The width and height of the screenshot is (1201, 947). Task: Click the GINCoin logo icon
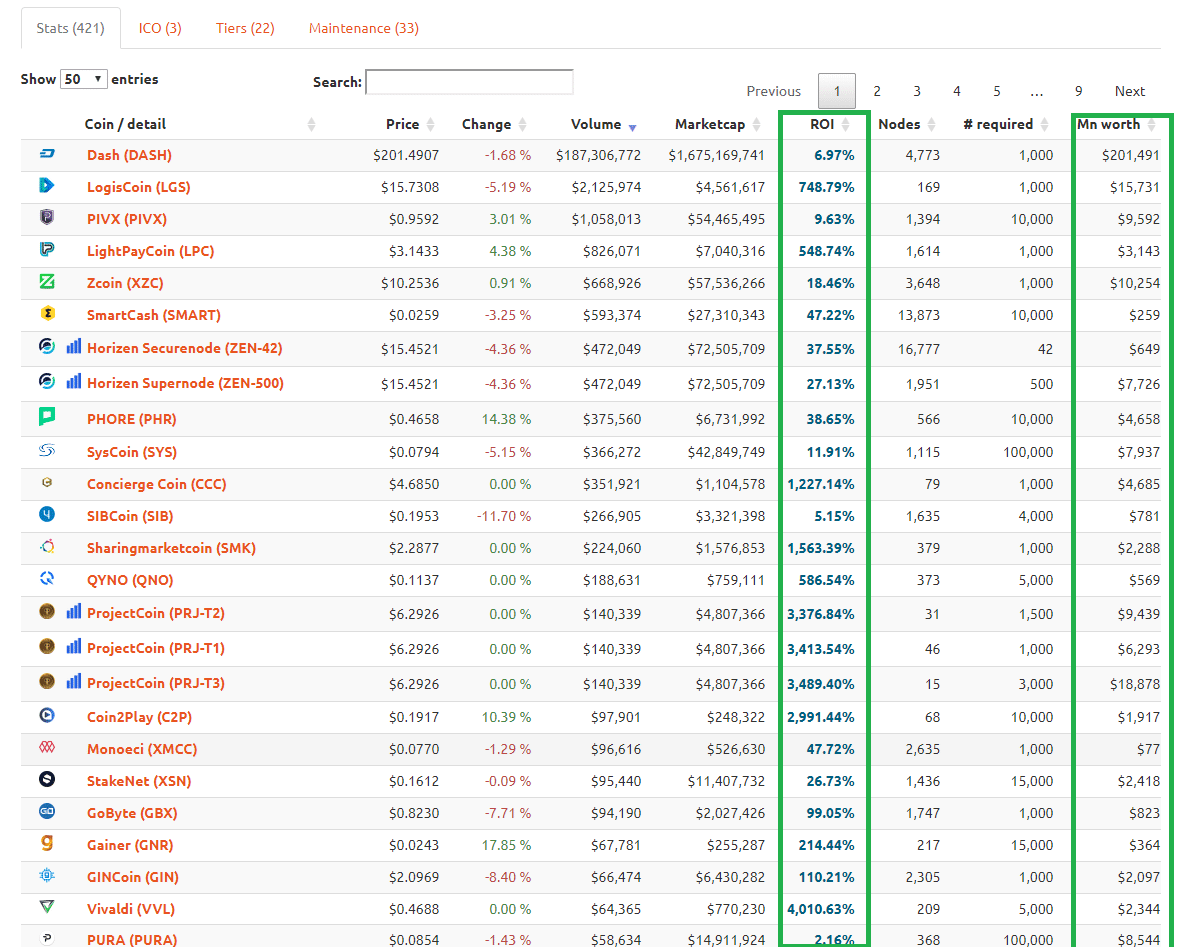coord(46,875)
